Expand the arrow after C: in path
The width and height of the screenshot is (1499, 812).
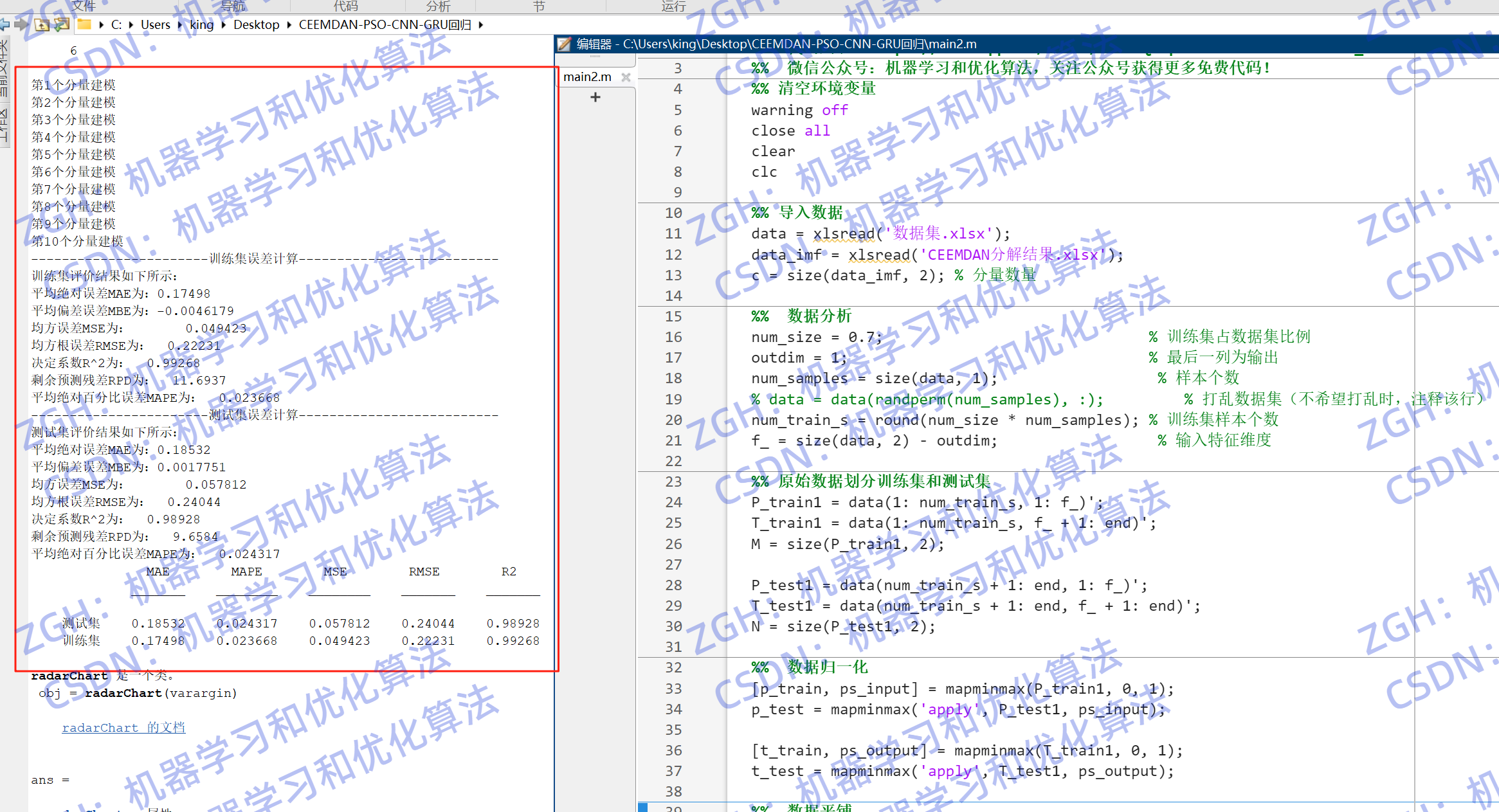click(131, 25)
